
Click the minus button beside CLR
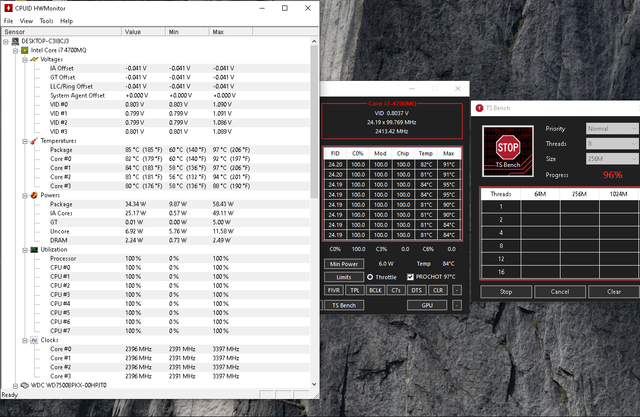(x=457, y=290)
